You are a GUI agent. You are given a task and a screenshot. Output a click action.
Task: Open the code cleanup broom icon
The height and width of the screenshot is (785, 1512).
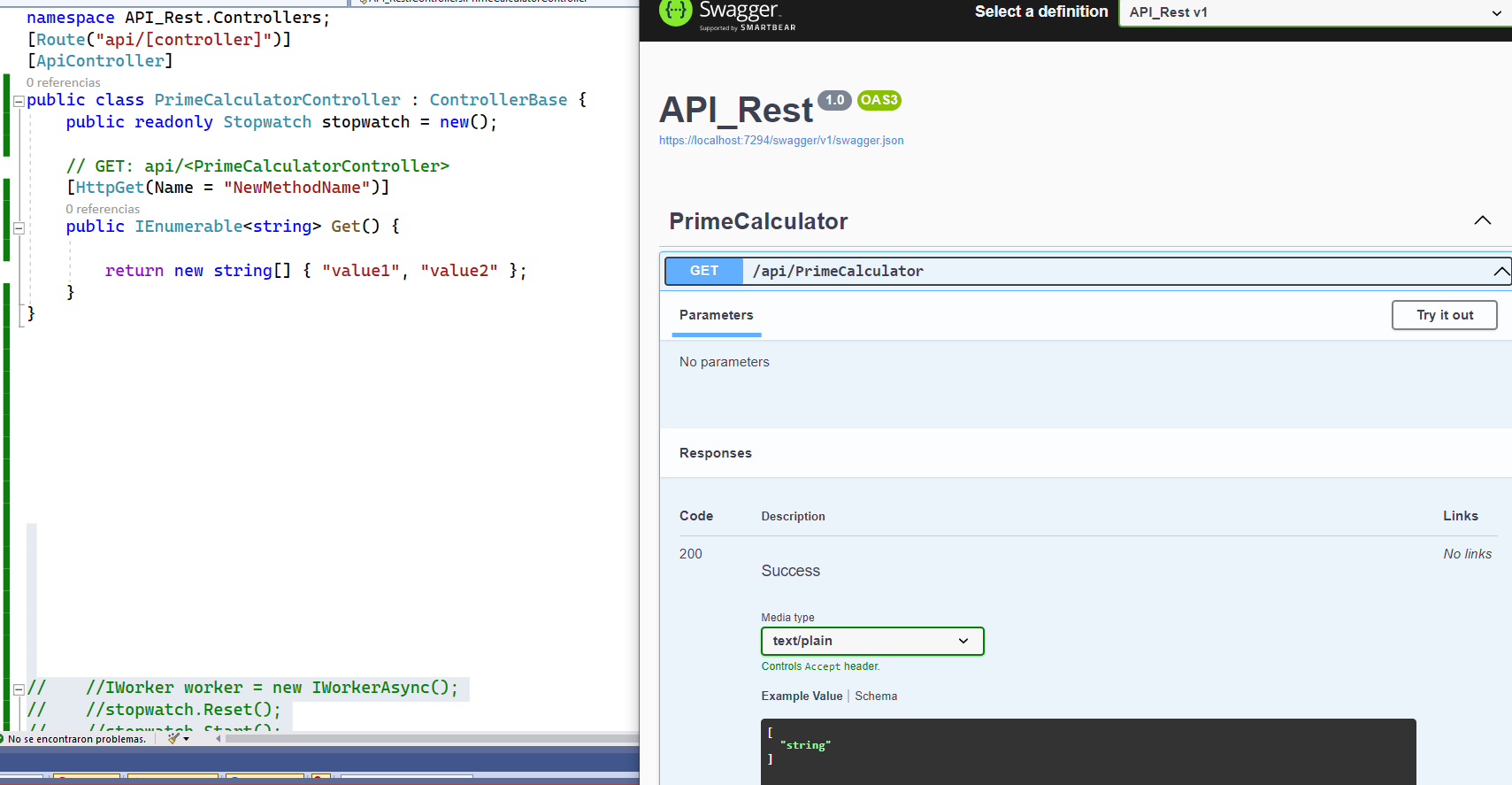173,738
